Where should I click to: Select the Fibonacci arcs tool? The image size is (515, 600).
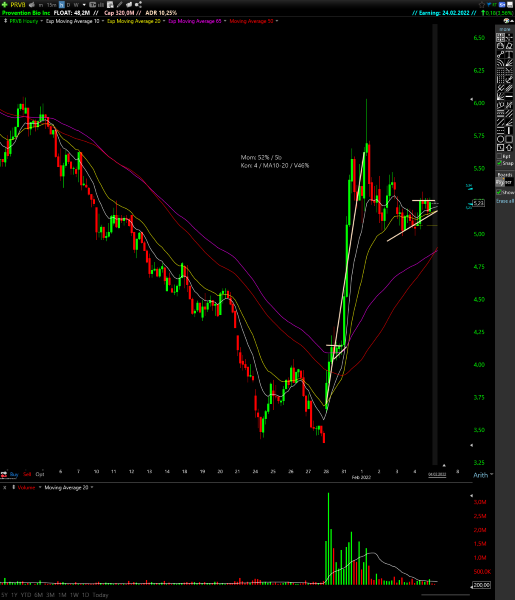coord(500,63)
